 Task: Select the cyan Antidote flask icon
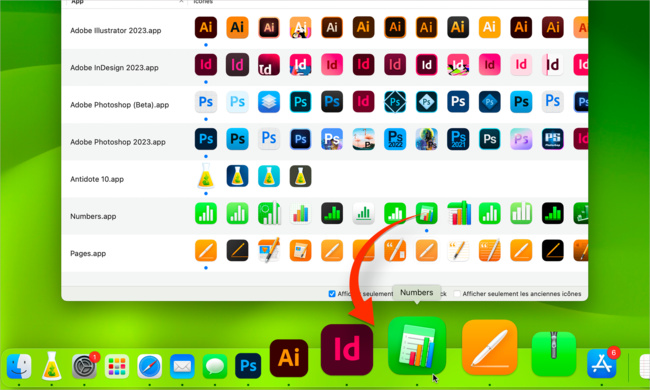(x=269, y=176)
